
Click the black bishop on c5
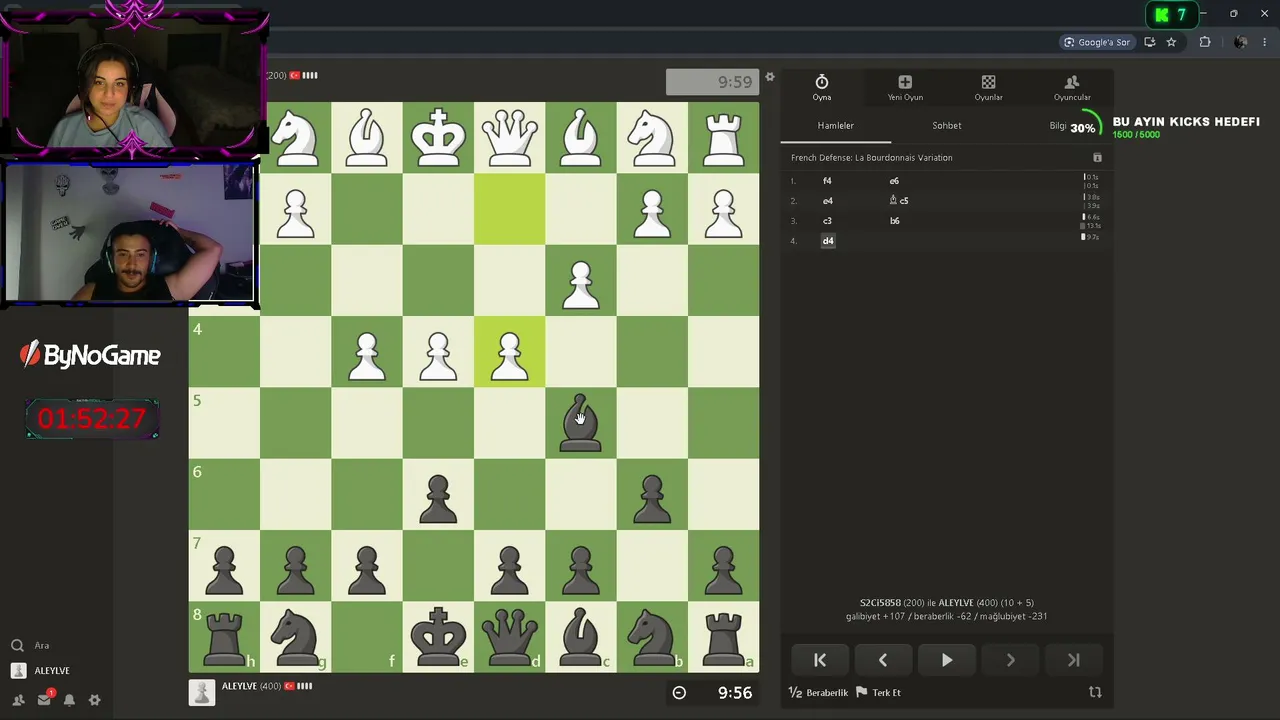(x=580, y=423)
